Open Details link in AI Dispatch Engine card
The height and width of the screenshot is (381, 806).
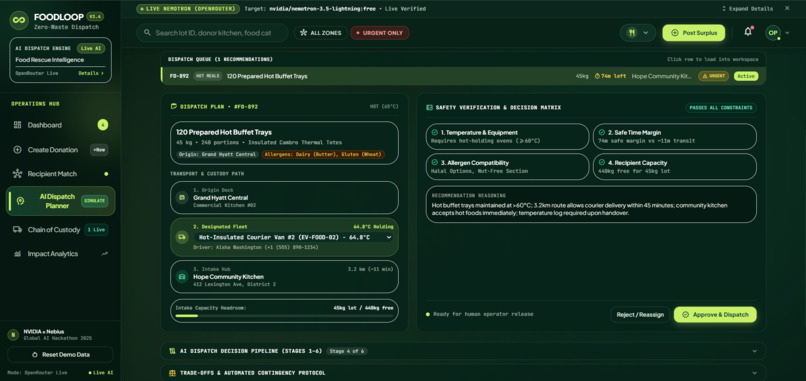[x=91, y=74]
